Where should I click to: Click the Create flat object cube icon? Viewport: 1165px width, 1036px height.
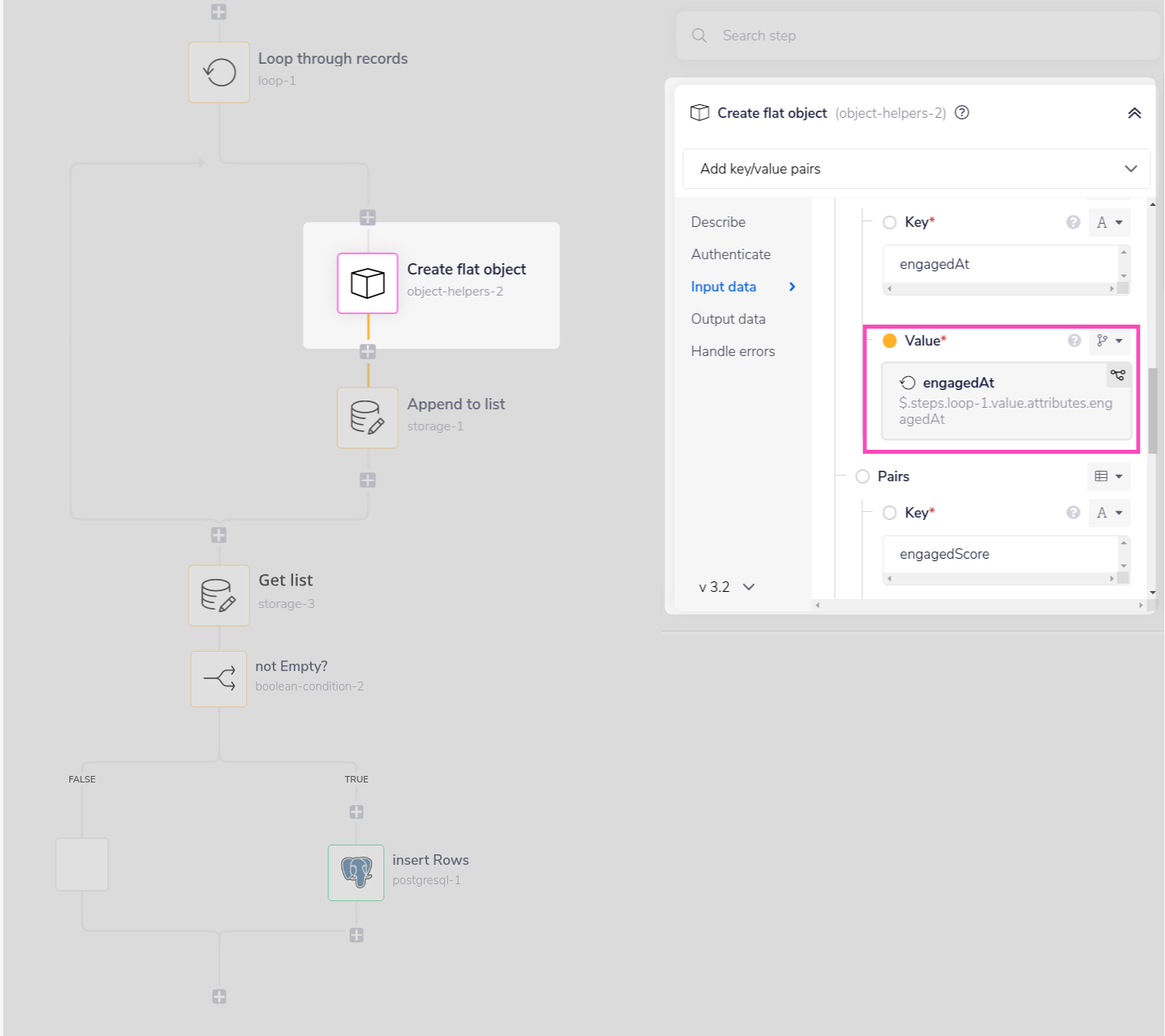pos(367,283)
